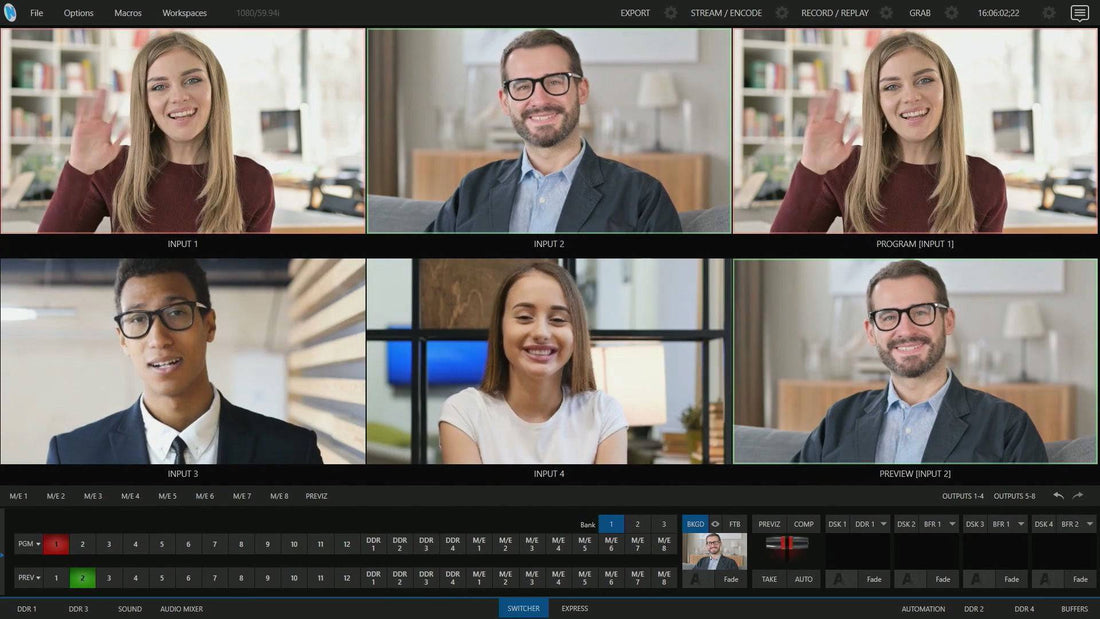Toggle PREVIZ button beside COMP
This screenshot has width=1100, height=619.
click(x=769, y=524)
